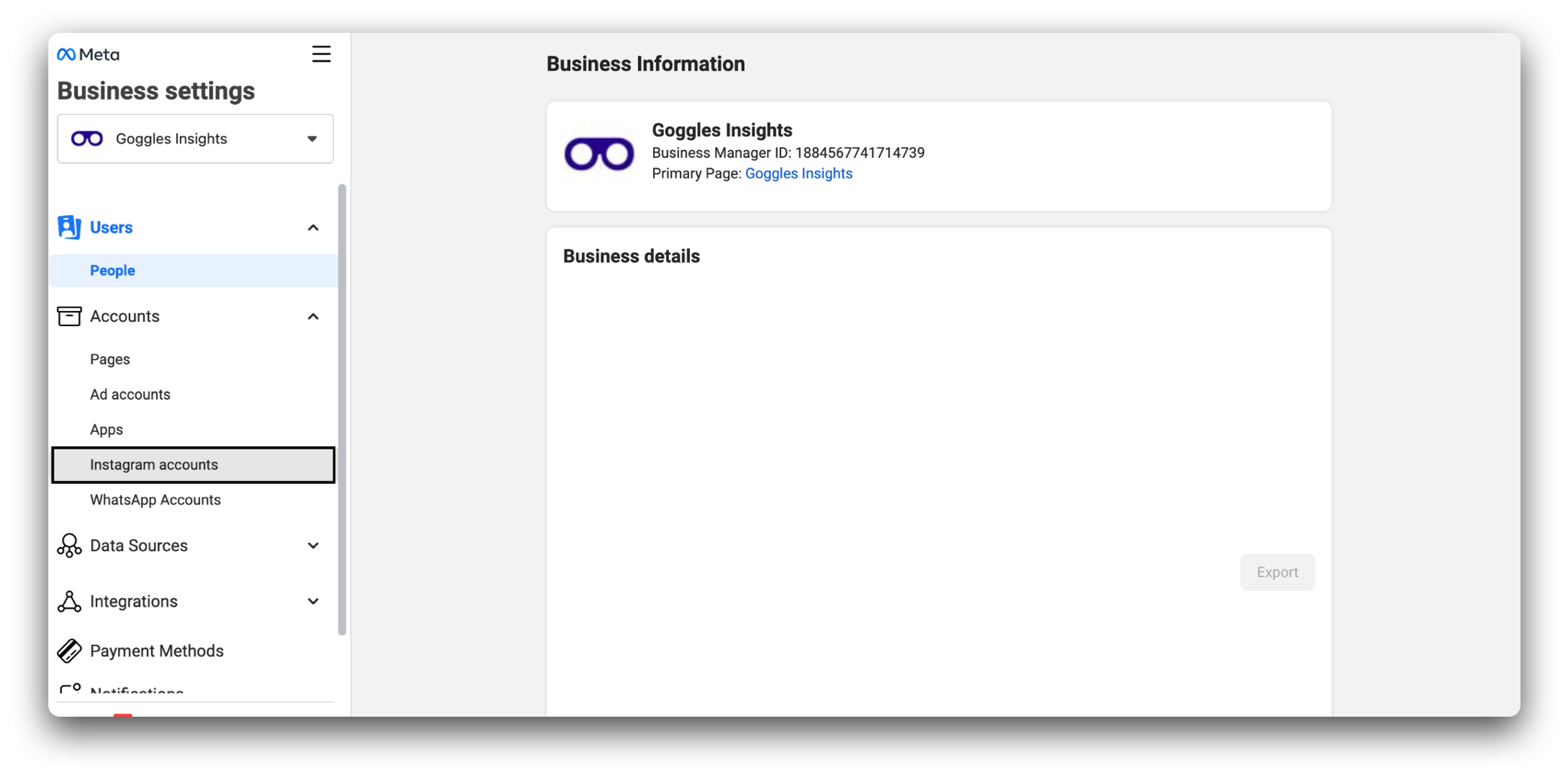Open the Goggles Insights primary page link

point(799,174)
